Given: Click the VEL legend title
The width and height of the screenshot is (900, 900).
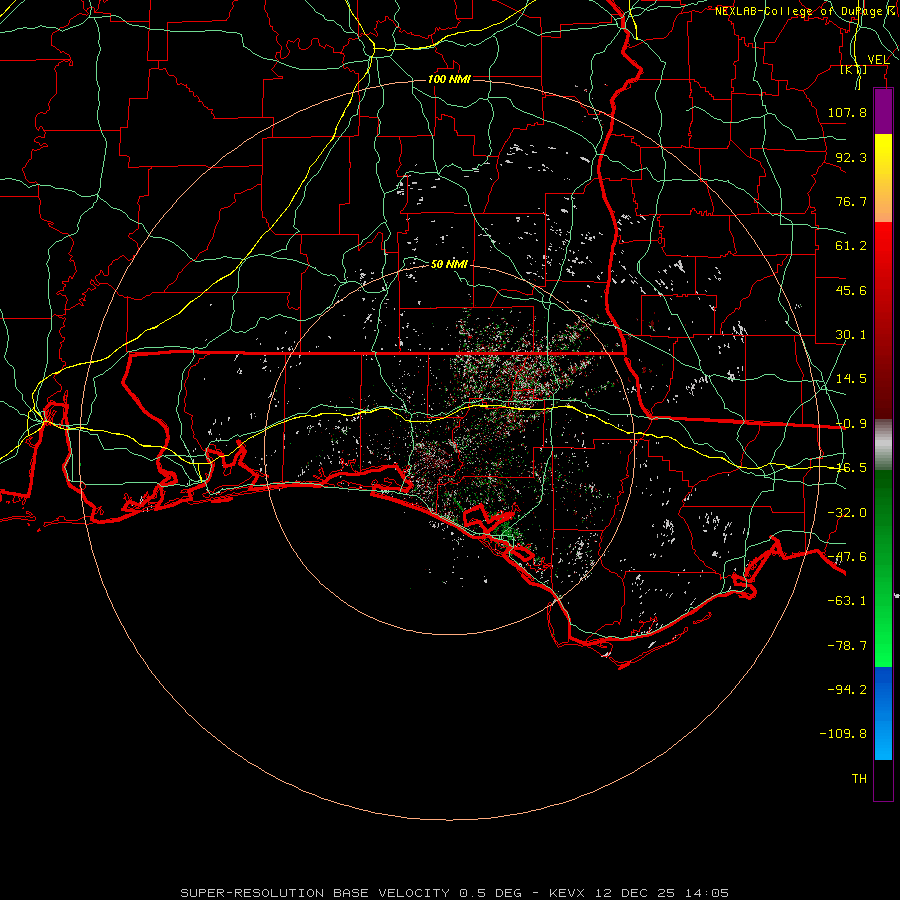Looking at the screenshot, I should pos(878,60).
